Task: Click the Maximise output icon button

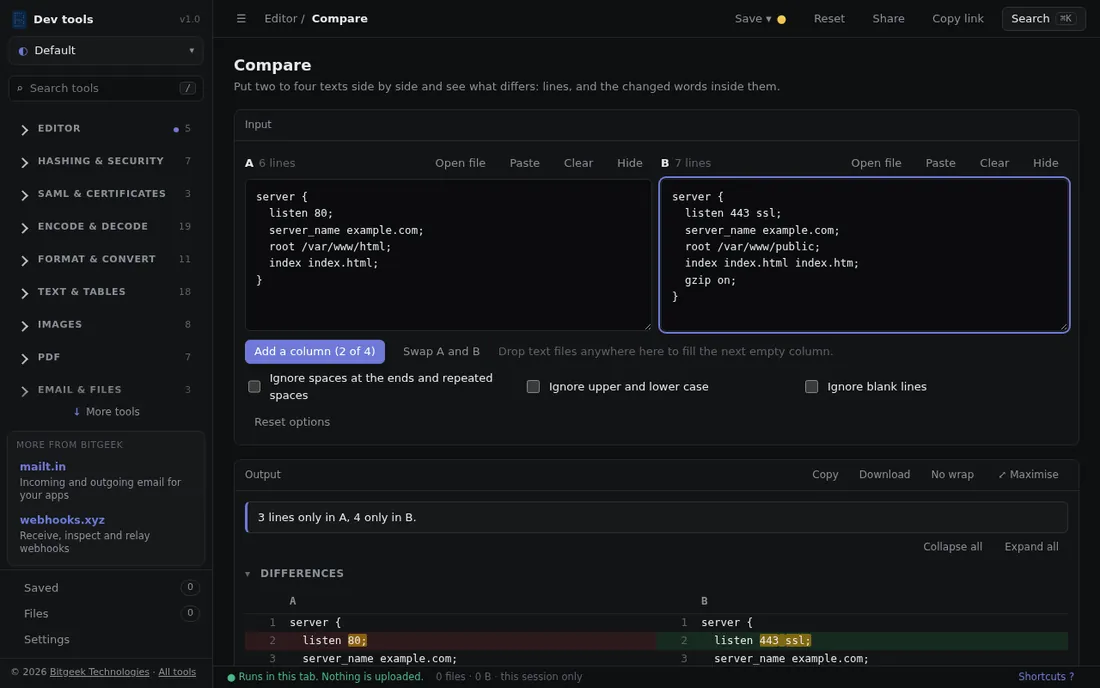Action: 1028,475
